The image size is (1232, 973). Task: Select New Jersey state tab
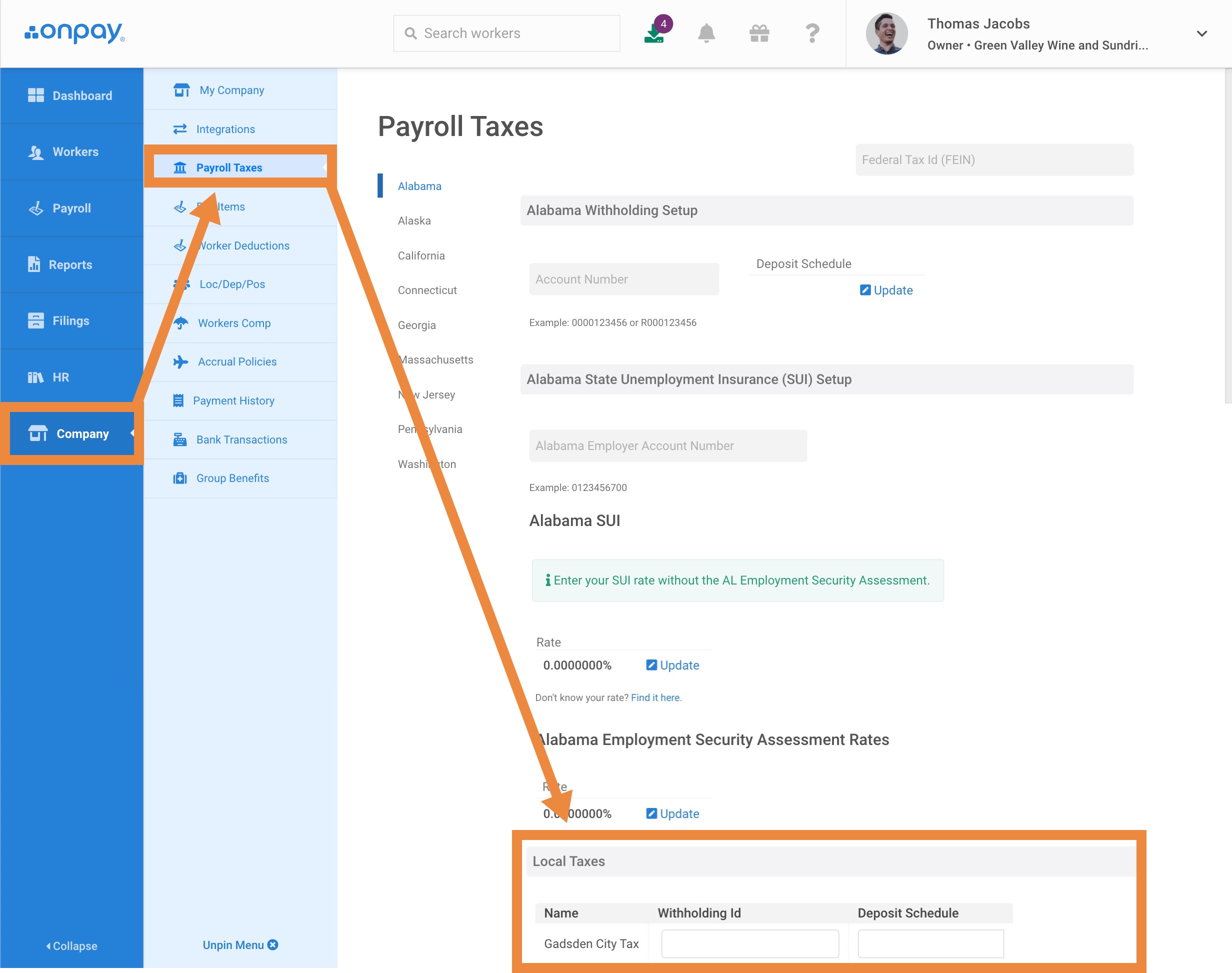(426, 394)
